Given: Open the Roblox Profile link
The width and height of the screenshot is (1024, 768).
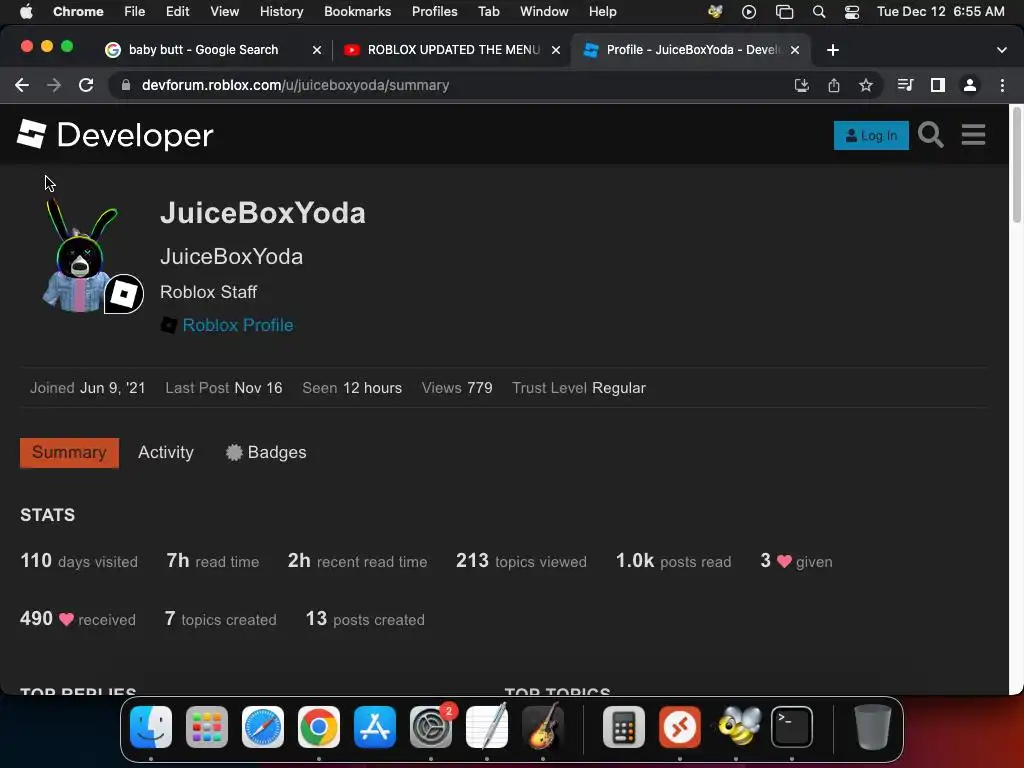Looking at the screenshot, I should point(238,325).
